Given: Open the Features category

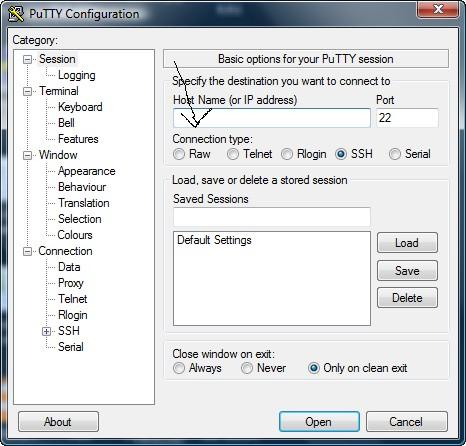Looking at the screenshot, I should (78, 139).
